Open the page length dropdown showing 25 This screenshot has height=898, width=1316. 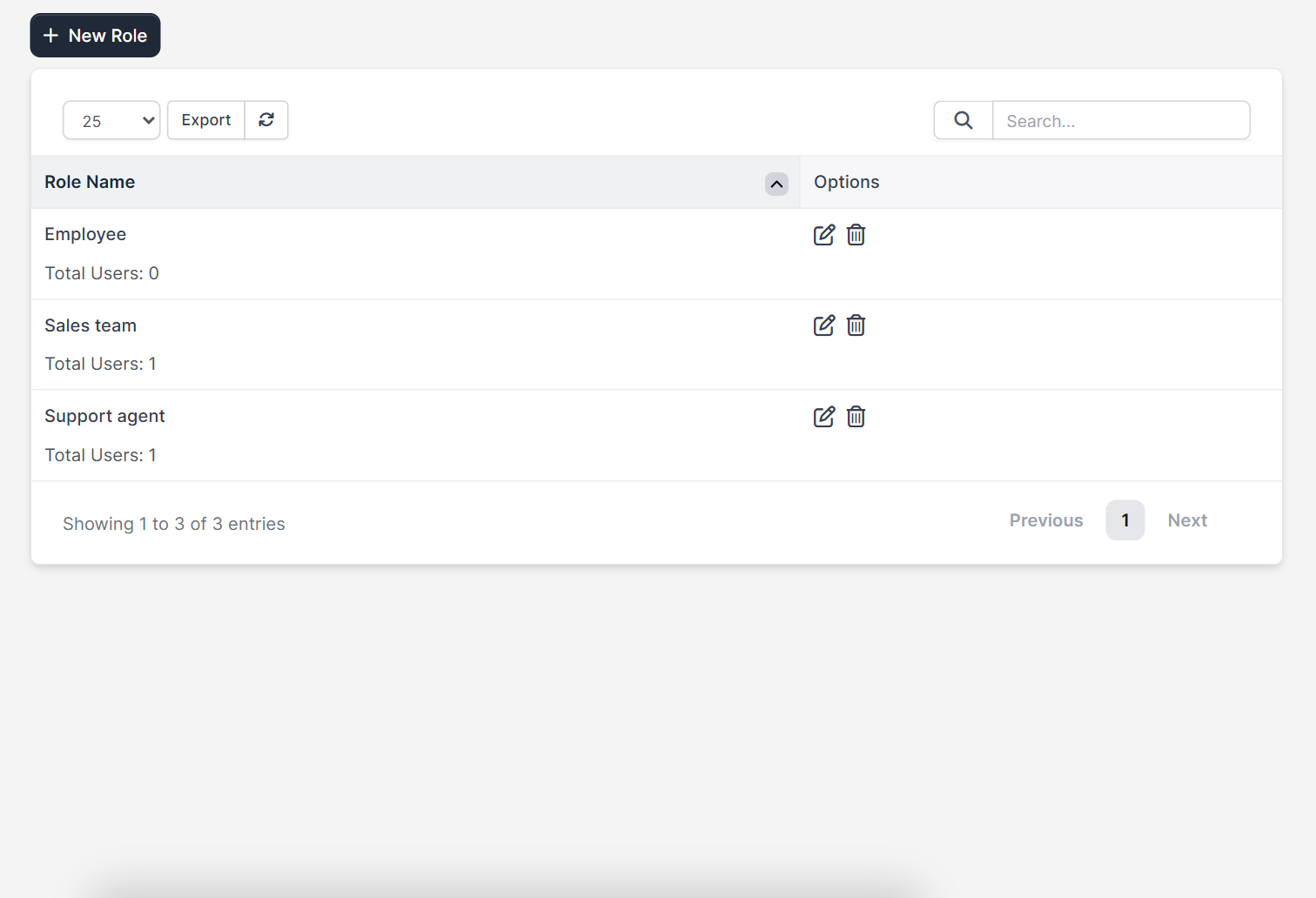point(111,120)
